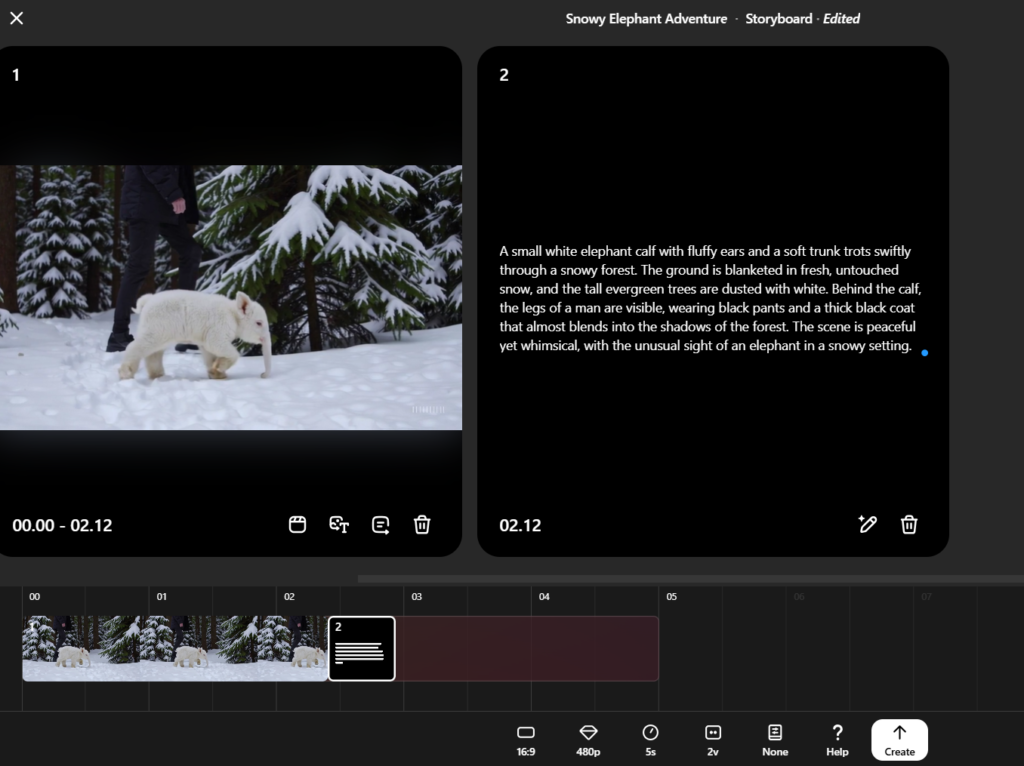Click the caption arrow icon on card 1

(381, 524)
